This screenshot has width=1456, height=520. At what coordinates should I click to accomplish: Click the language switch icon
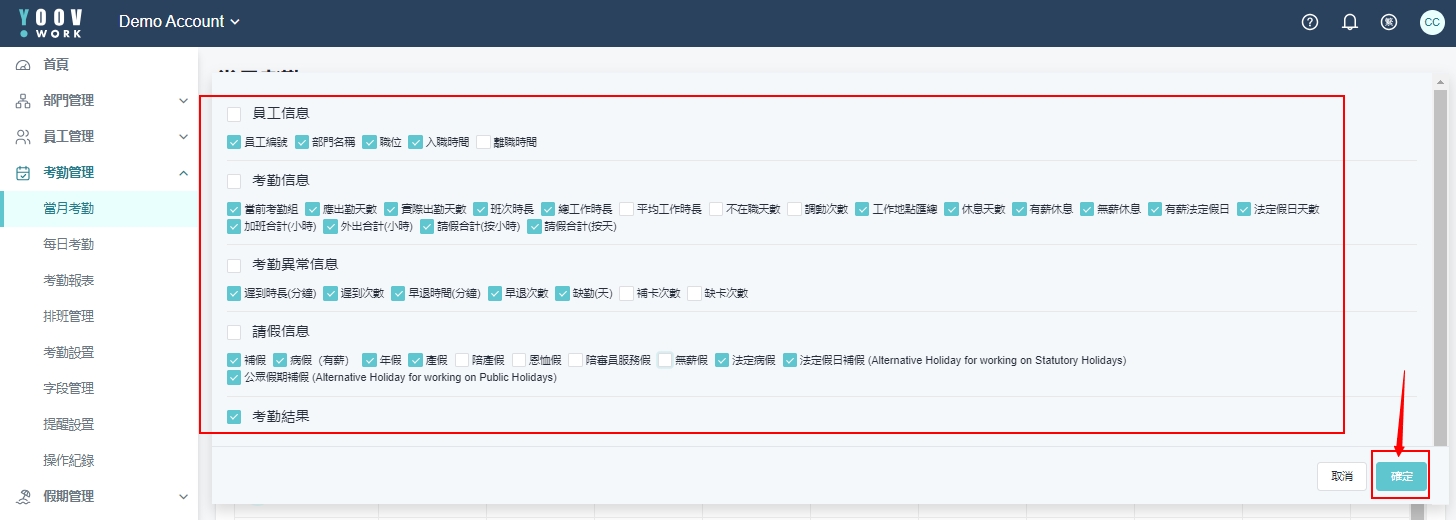[x=1389, y=22]
